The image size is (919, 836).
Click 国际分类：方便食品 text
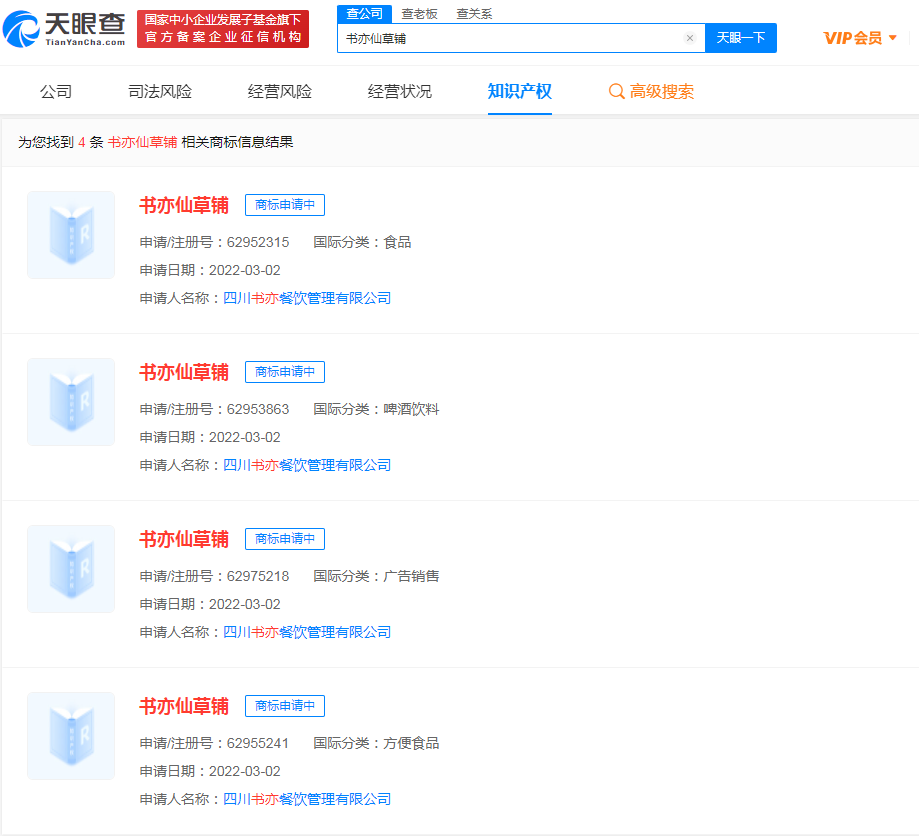pyautogui.click(x=376, y=743)
